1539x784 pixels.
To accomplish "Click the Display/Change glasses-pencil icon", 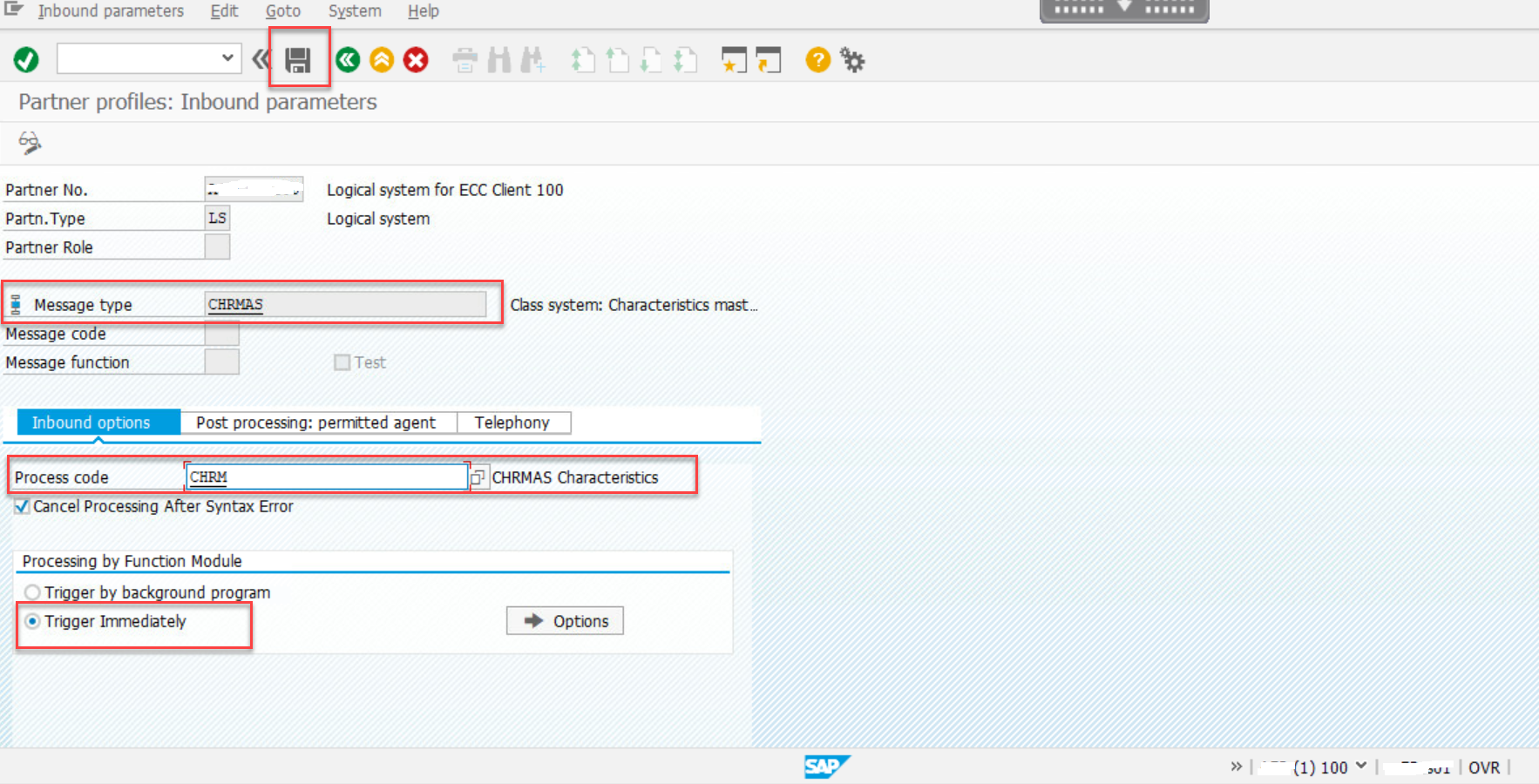I will click(x=30, y=142).
